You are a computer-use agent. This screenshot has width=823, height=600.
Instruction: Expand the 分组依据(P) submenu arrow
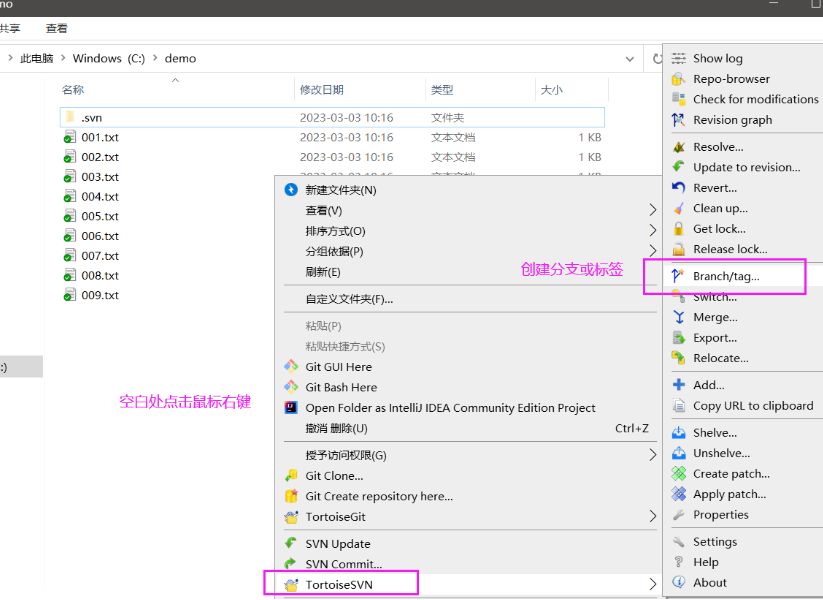pos(652,251)
